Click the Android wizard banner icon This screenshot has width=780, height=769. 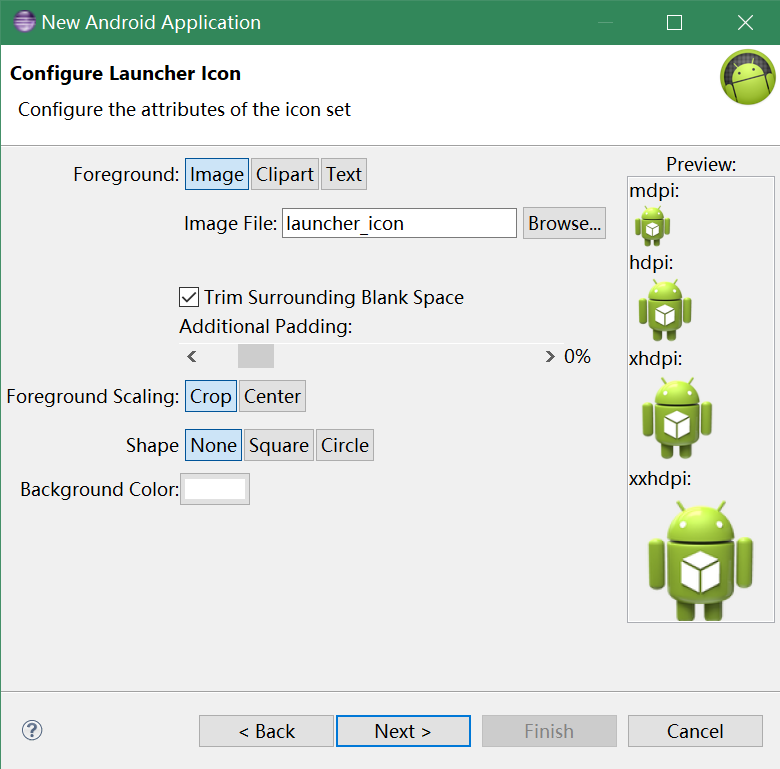[747, 77]
